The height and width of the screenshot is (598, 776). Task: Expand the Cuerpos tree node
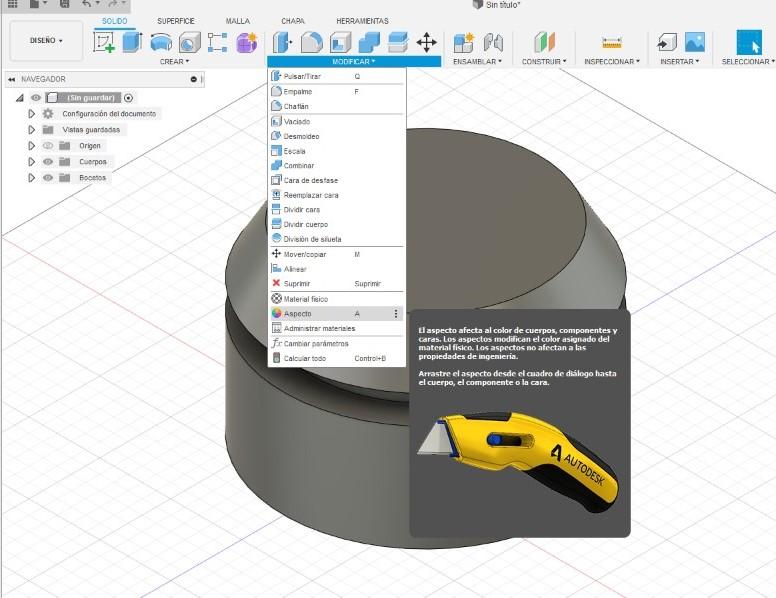click(32, 161)
